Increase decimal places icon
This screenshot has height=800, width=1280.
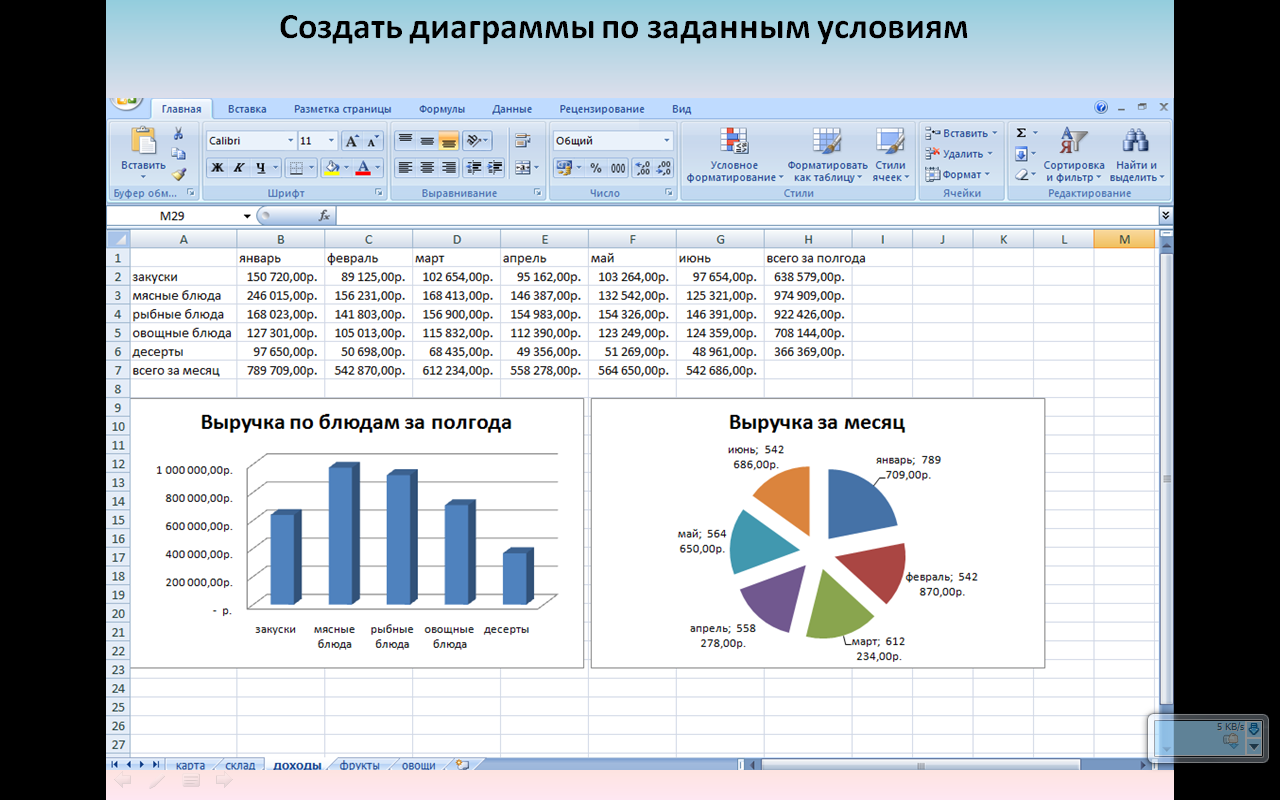pyautogui.click(x=642, y=168)
